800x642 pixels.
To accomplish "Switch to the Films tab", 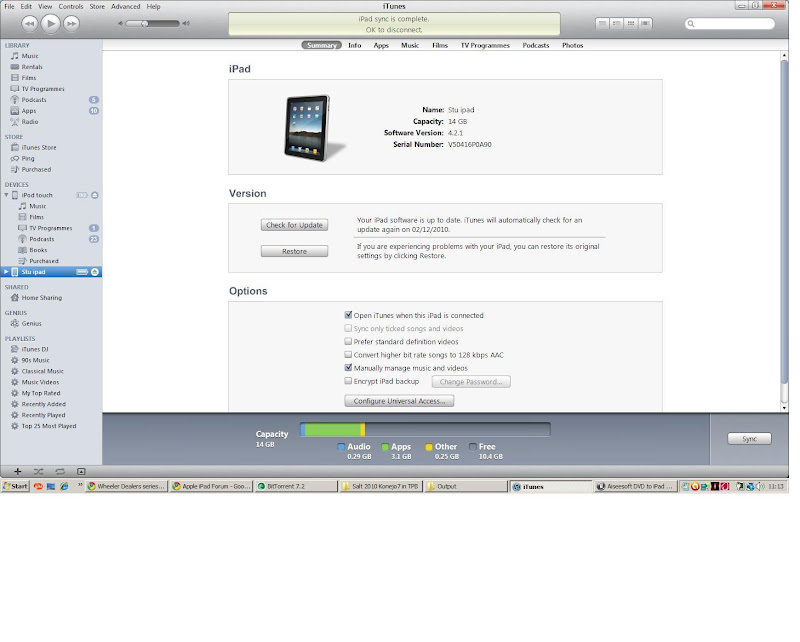I will pyautogui.click(x=440, y=45).
